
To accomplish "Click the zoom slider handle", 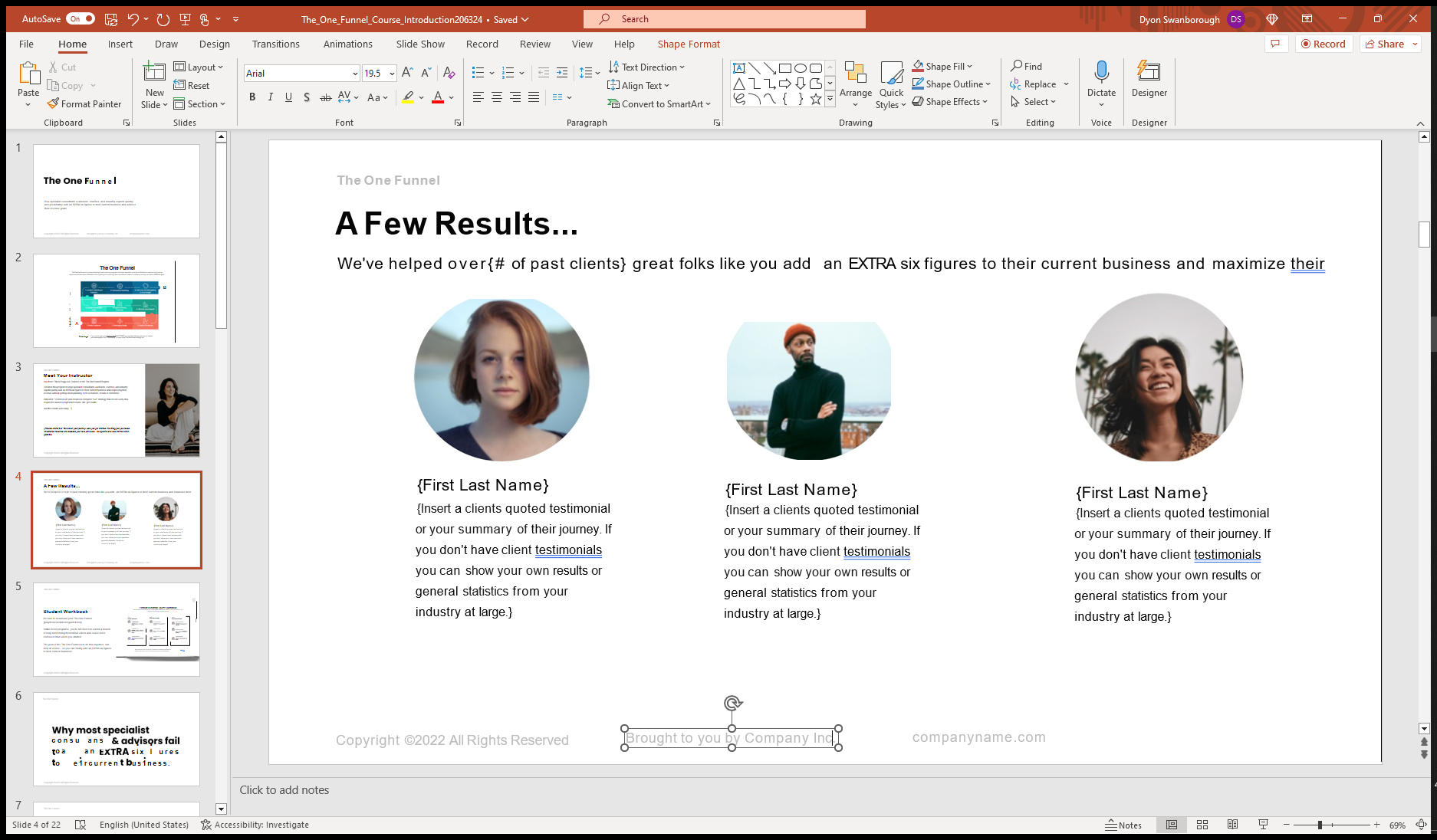I will coord(1320,825).
